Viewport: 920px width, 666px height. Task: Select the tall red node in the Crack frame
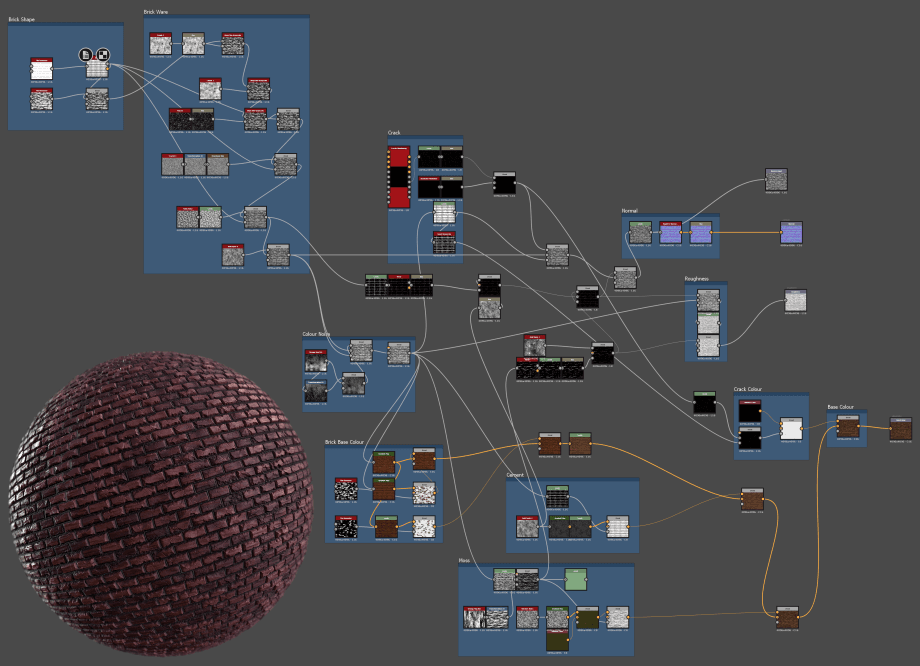click(x=399, y=177)
